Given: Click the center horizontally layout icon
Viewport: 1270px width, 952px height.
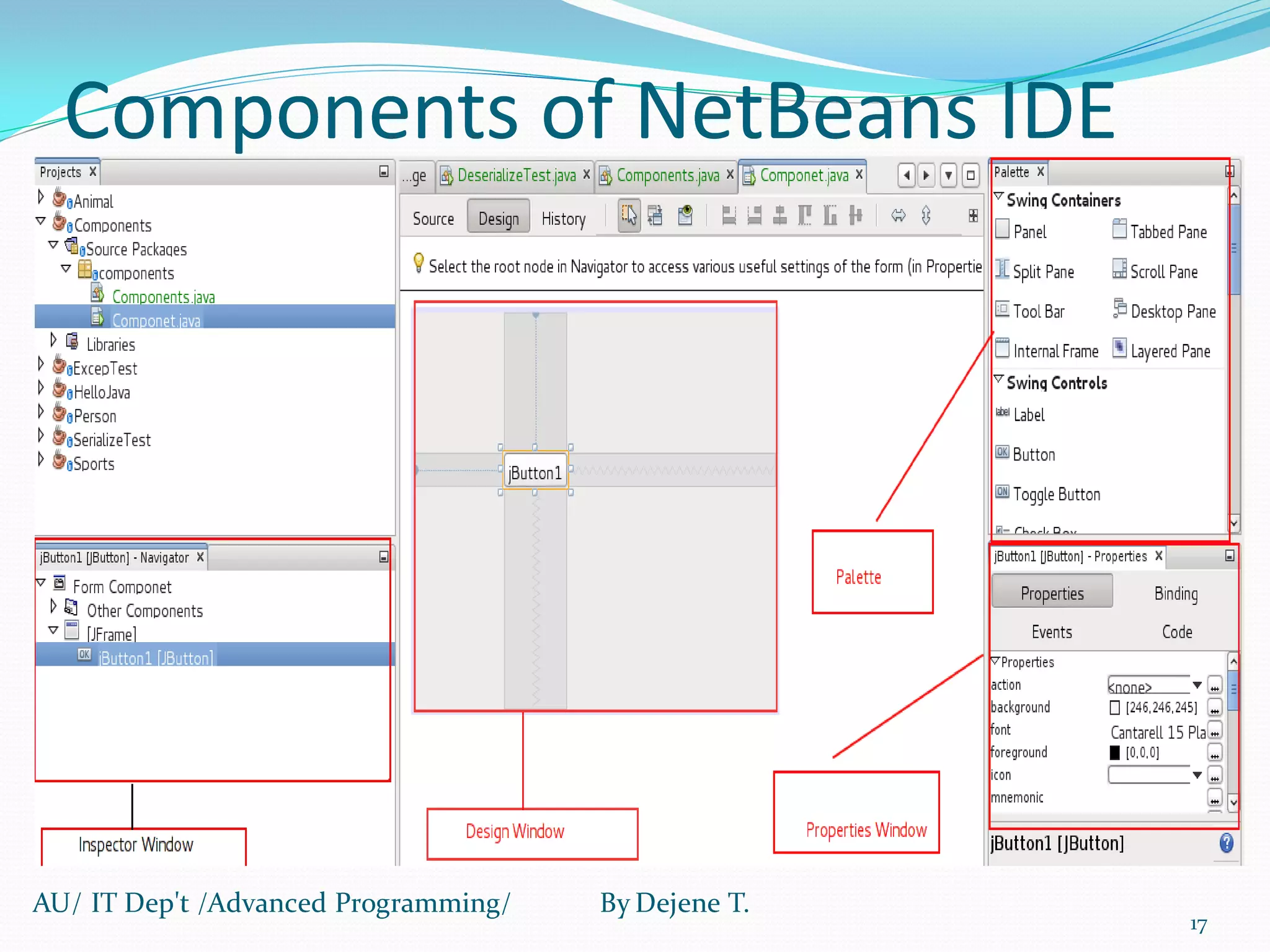Looking at the screenshot, I should [x=779, y=216].
